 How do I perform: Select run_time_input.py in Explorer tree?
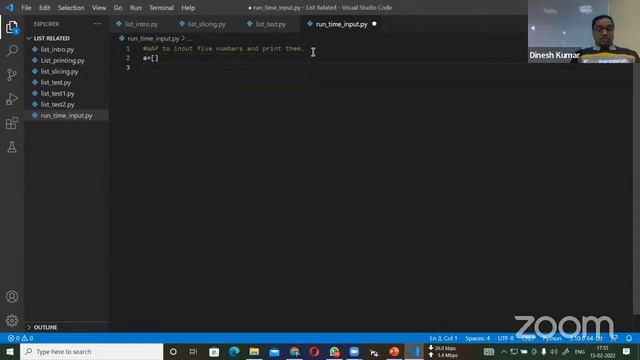67,116
